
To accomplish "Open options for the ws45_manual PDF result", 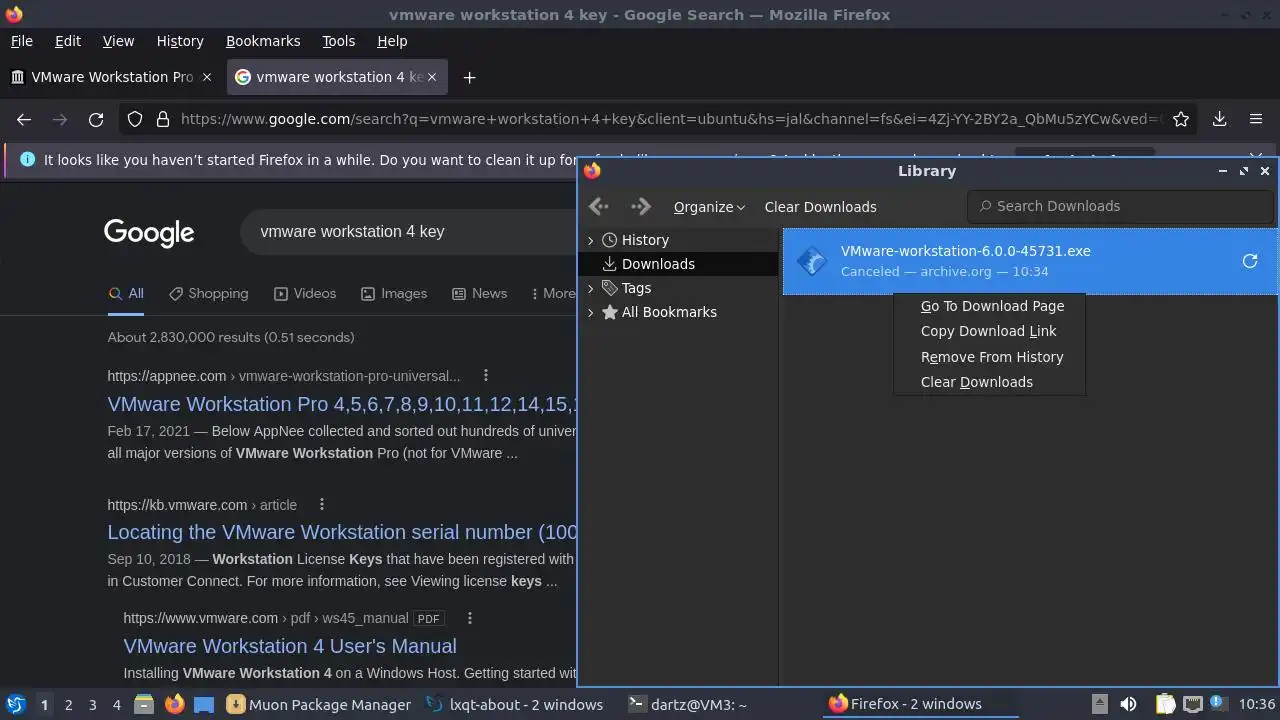I will [x=470, y=618].
